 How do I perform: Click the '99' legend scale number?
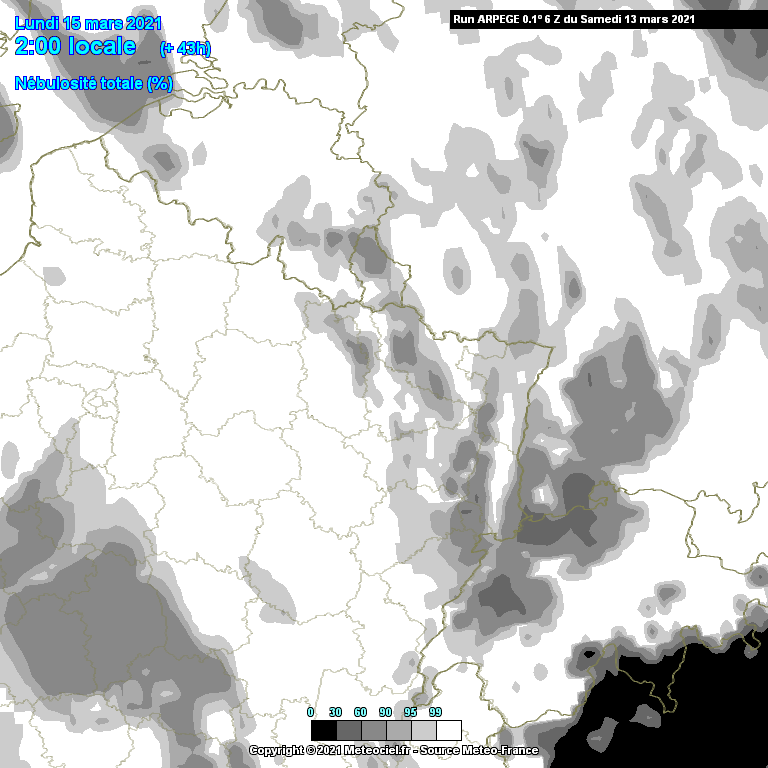[435, 712]
